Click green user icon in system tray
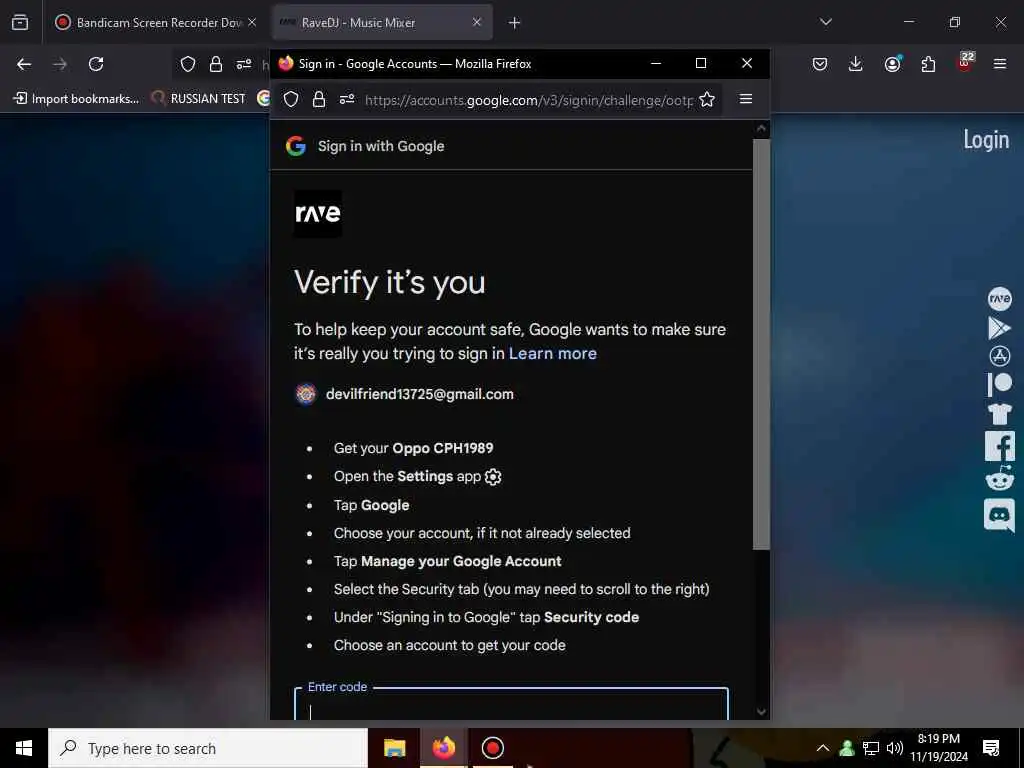The height and width of the screenshot is (768, 1024). point(846,748)
